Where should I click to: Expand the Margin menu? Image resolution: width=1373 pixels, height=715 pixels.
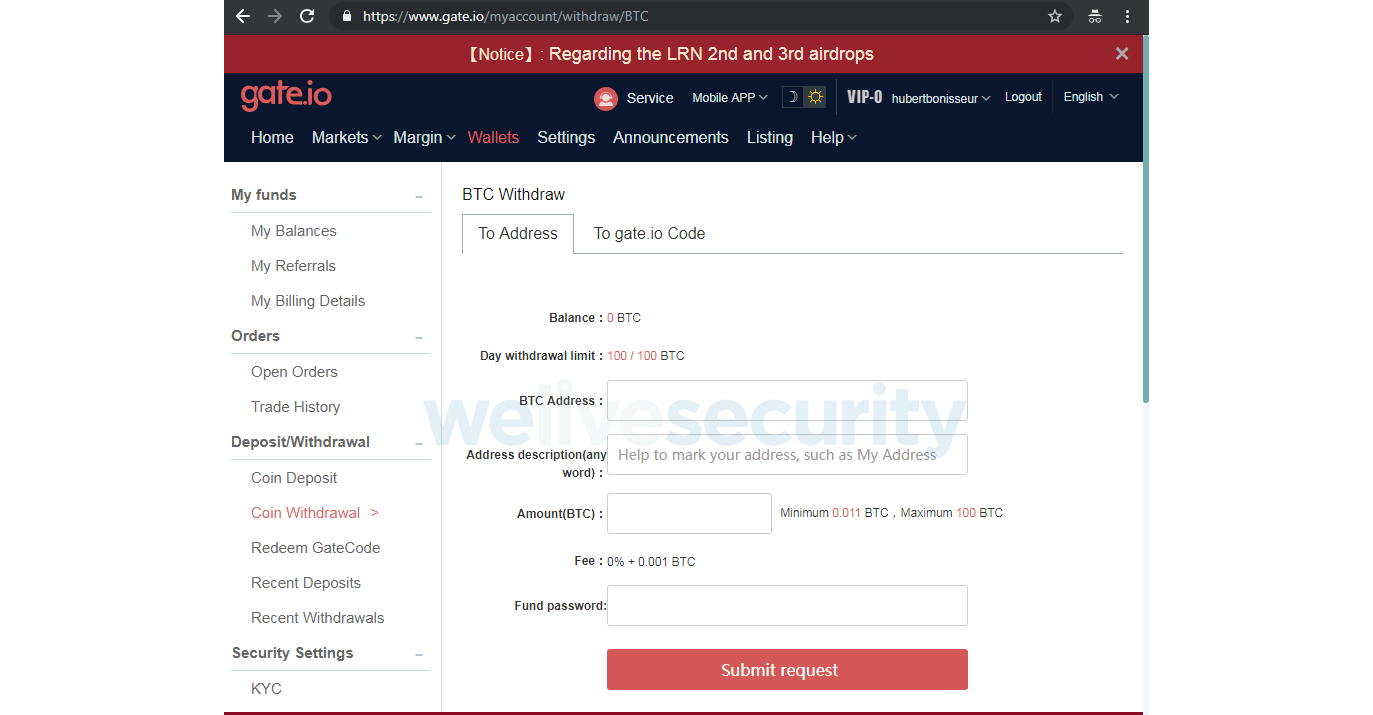(424, 137)
